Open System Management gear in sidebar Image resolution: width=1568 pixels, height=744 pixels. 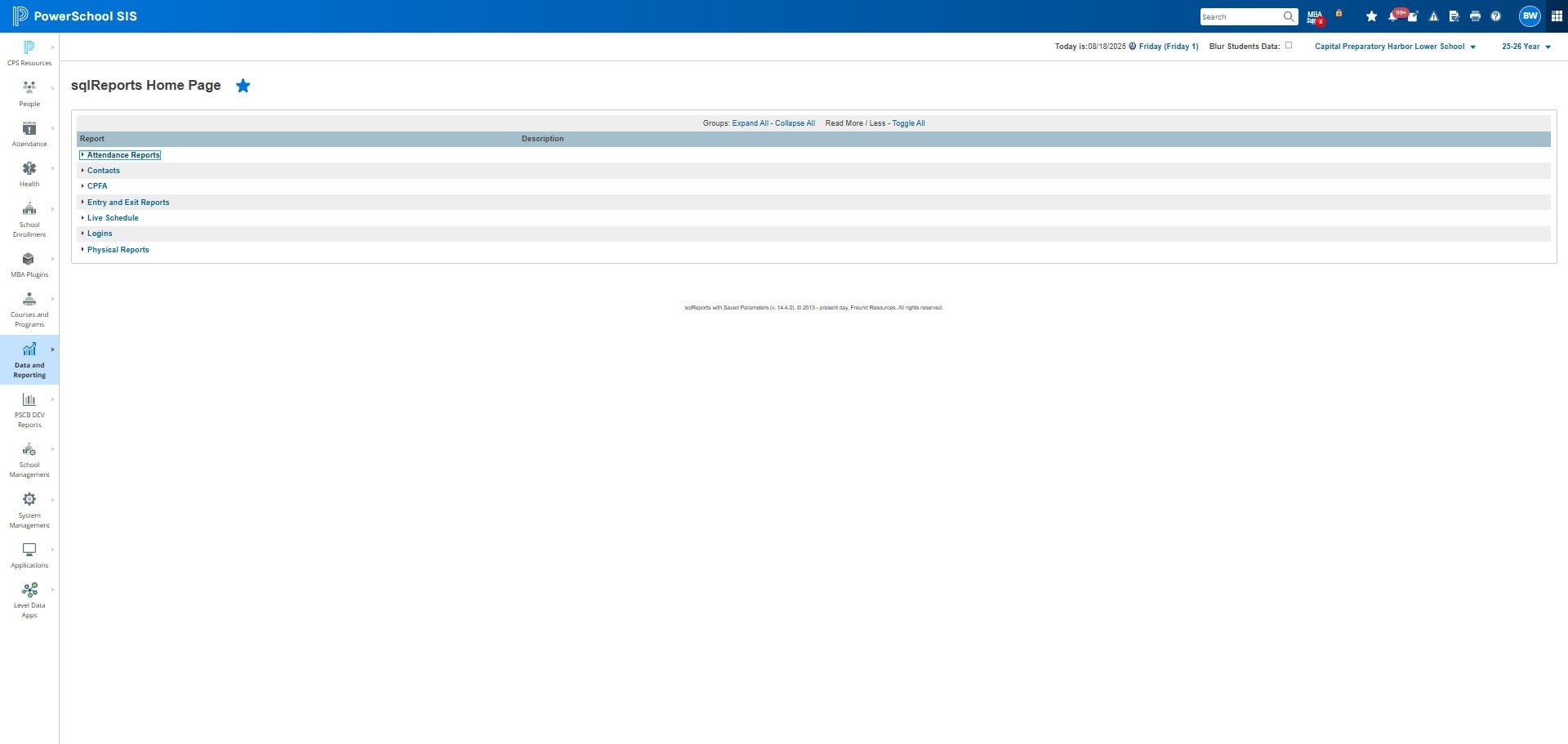click(29, 509)
